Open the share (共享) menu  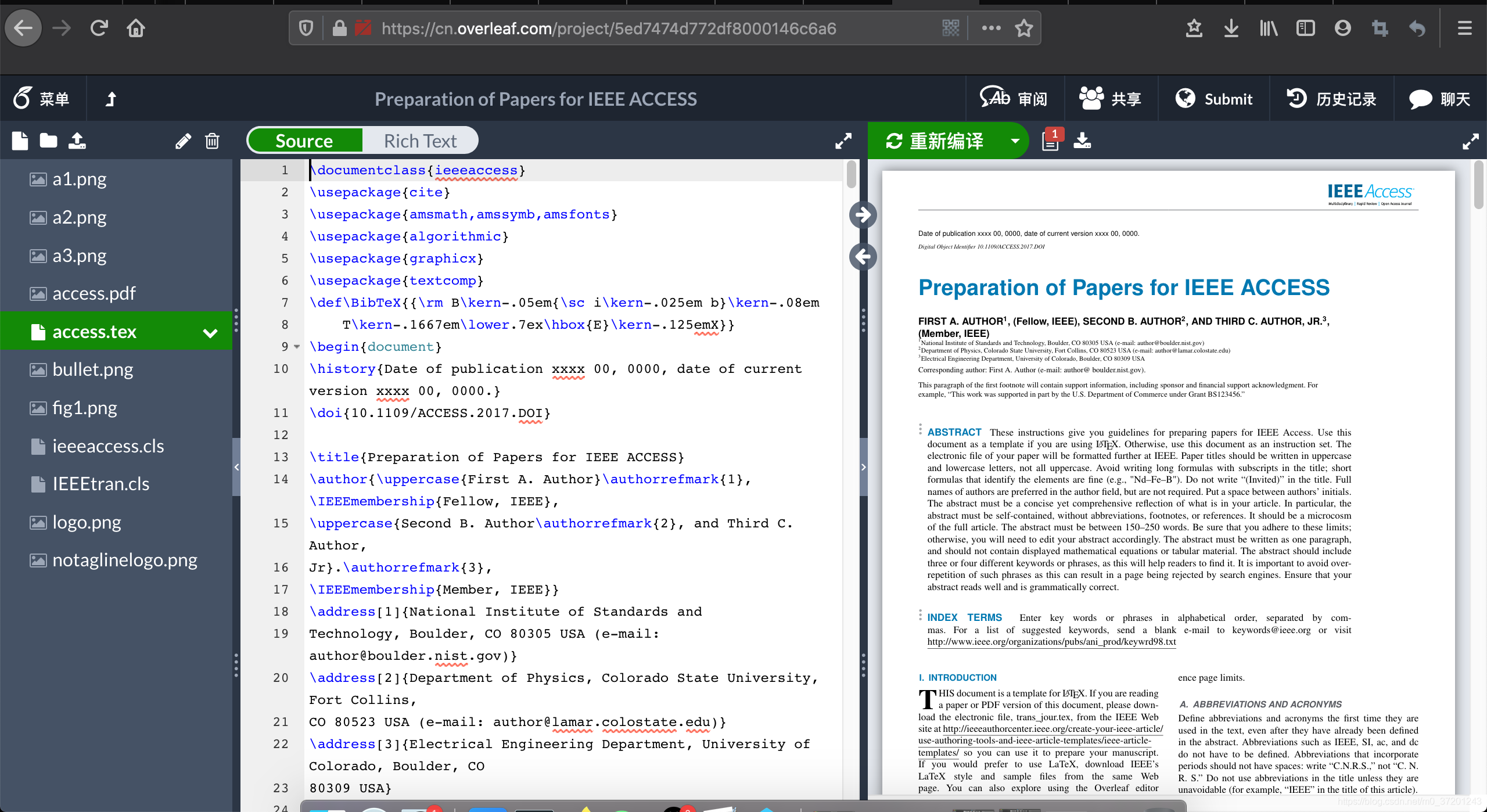[x=1110, y=99]
